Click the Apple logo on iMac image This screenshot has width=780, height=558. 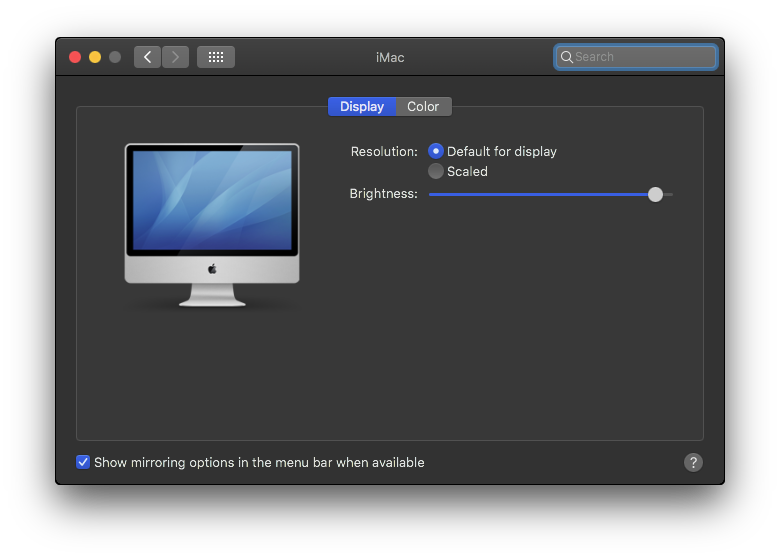coord(212,269)
